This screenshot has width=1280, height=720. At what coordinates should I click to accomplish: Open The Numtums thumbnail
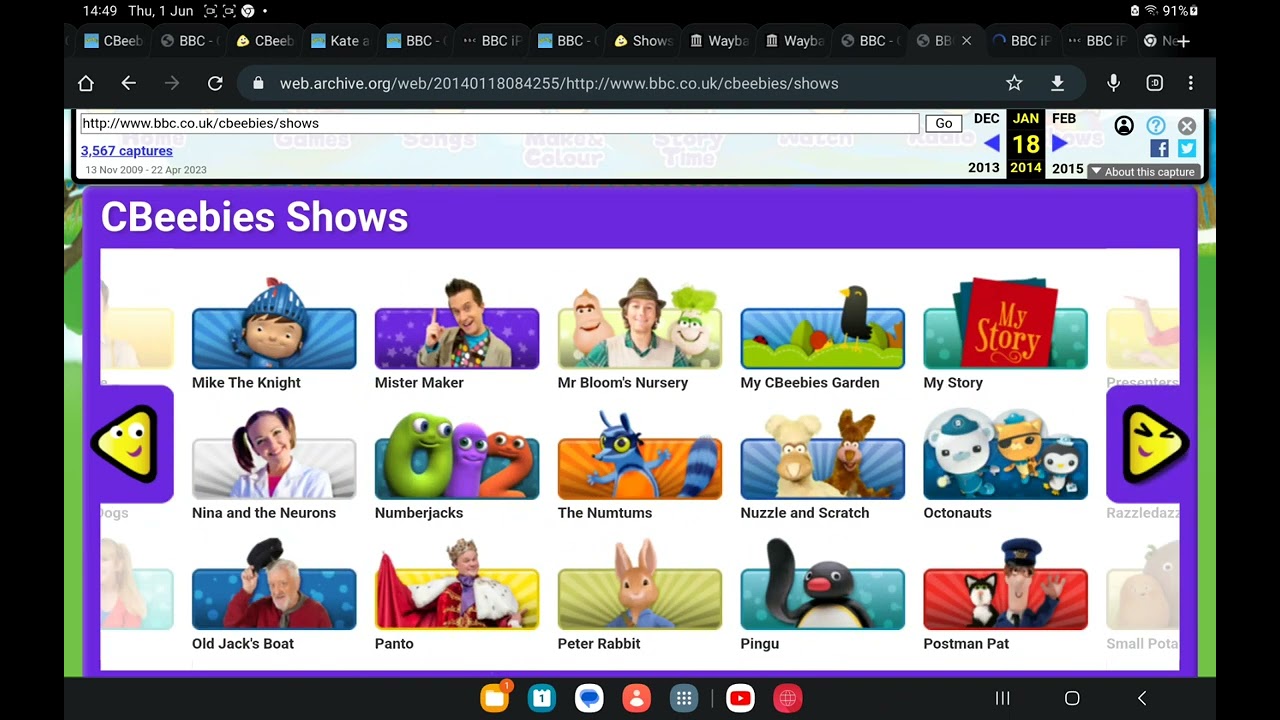(x=640, y=454)
